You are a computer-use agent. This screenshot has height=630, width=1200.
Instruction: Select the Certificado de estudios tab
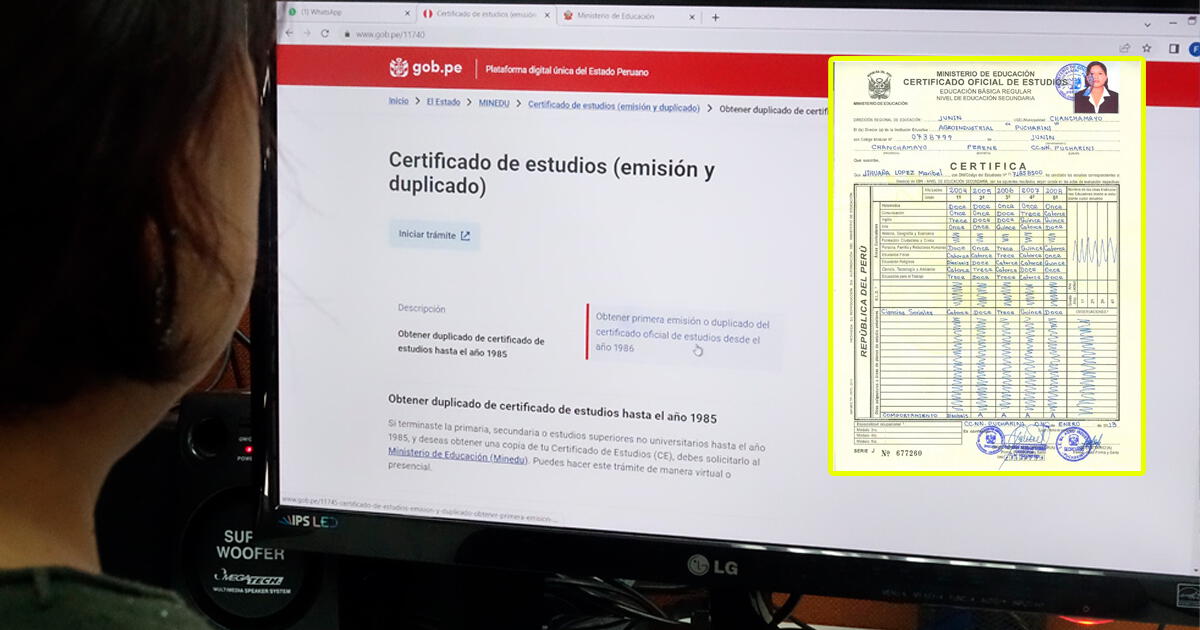coord(486,14)
